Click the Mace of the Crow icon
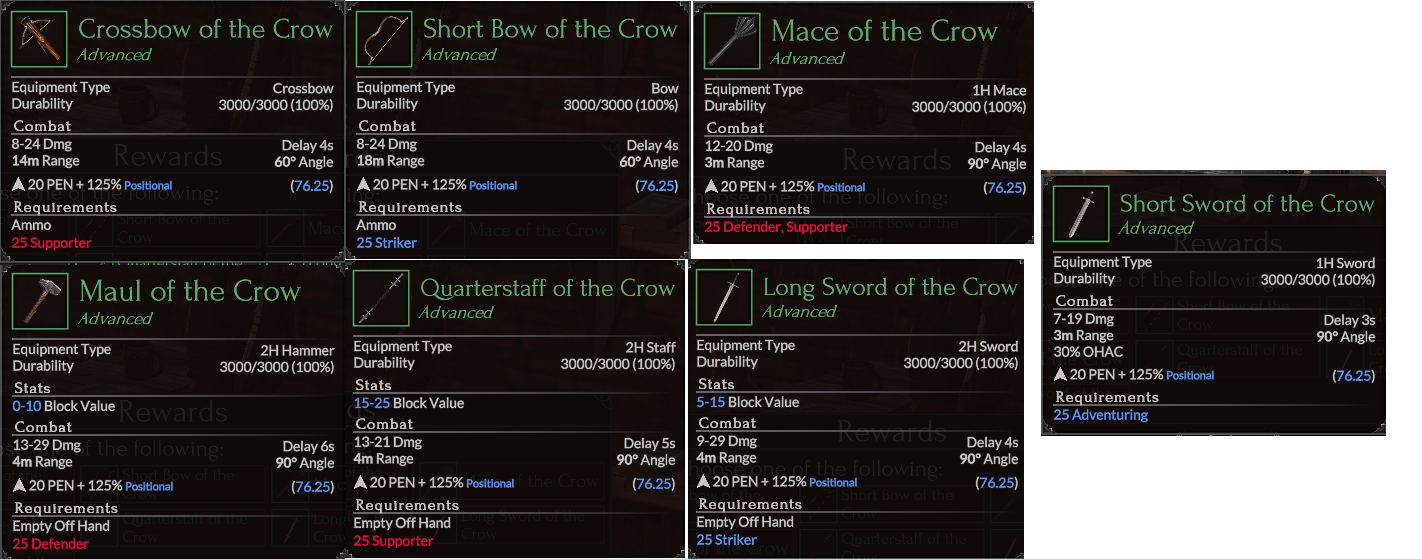The width and height of the screenshot is (1422, 559). (x=732, y=42)
